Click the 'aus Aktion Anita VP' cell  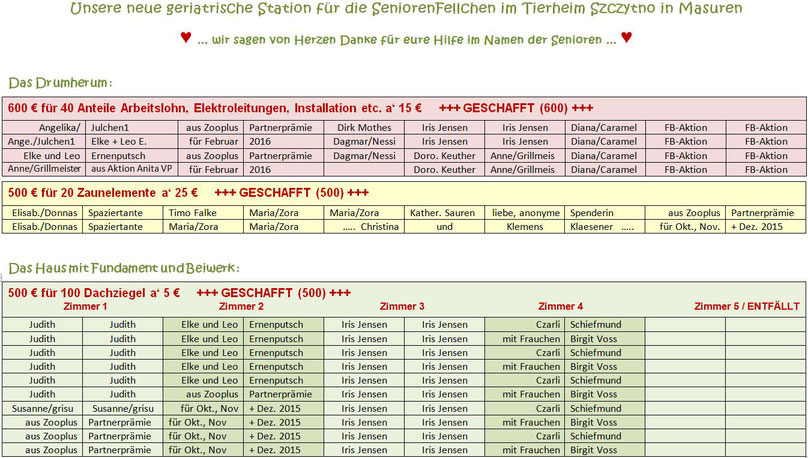pyautogui.click(x=132, y=169)
